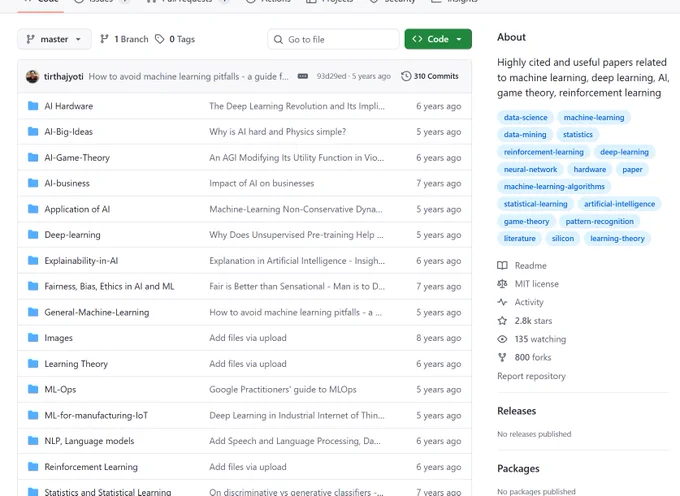Image resolution: width=680 pixels, height=496 pixels.
Task: Select the learning-theory topic tag
Action: pyautogui.click(x=617, y=238)
